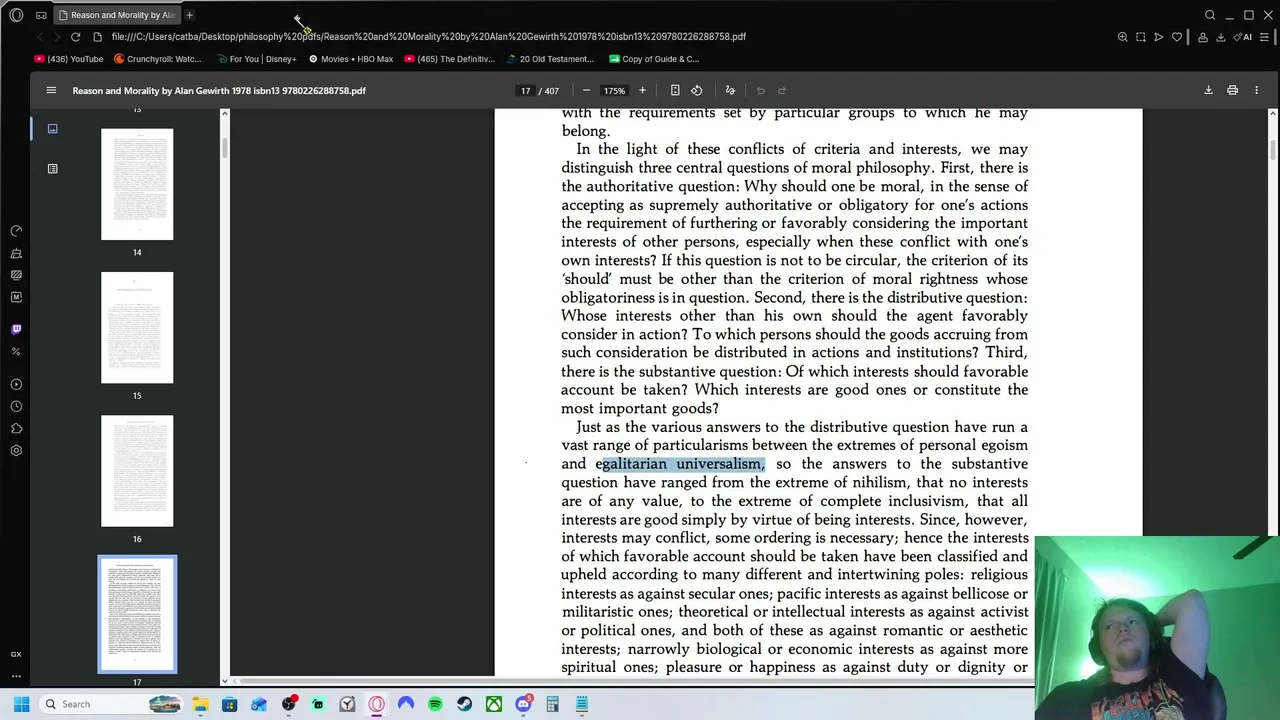The image size is (1280, 720).
Task: Click the address bar zoom icon
Action: (1123, 37)
